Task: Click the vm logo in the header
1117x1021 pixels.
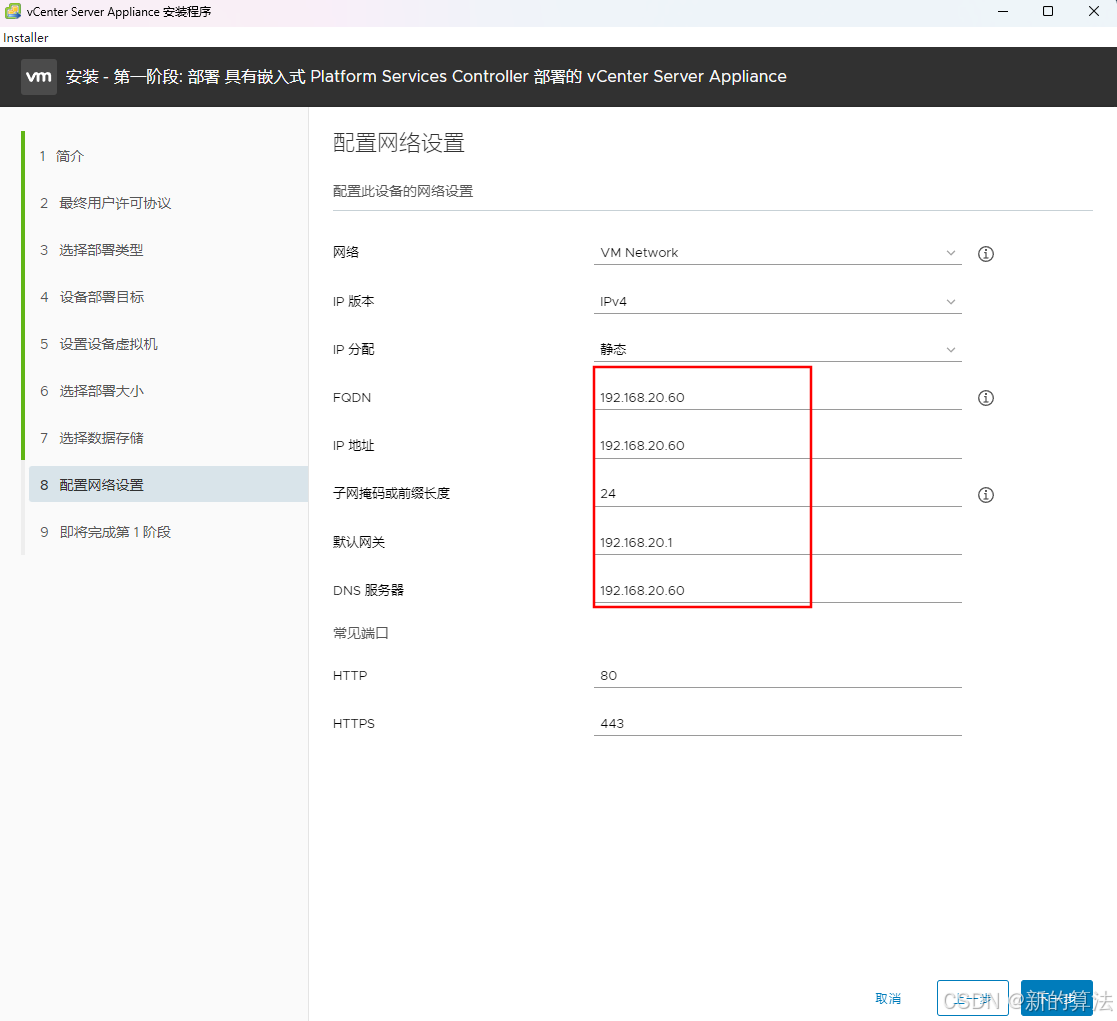Action: coord(38,76)
